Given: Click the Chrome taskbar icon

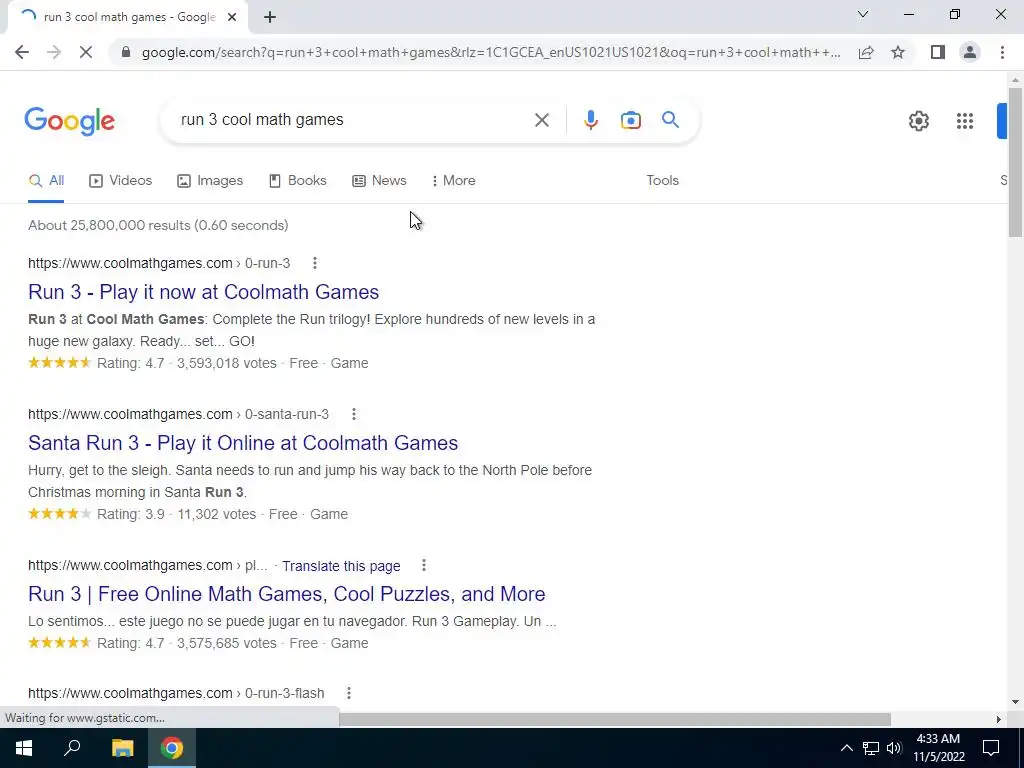Looking at the screenshot, I should 172,748.
